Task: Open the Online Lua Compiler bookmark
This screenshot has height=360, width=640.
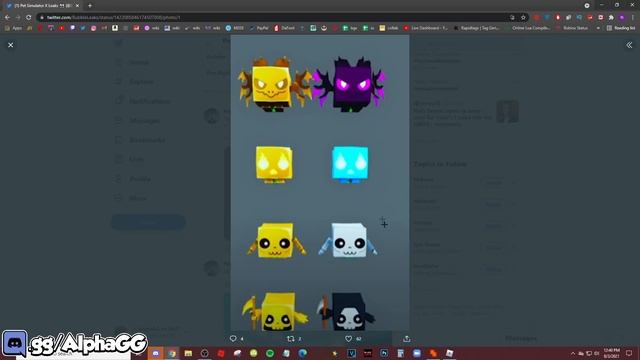Action: point(530,28)
